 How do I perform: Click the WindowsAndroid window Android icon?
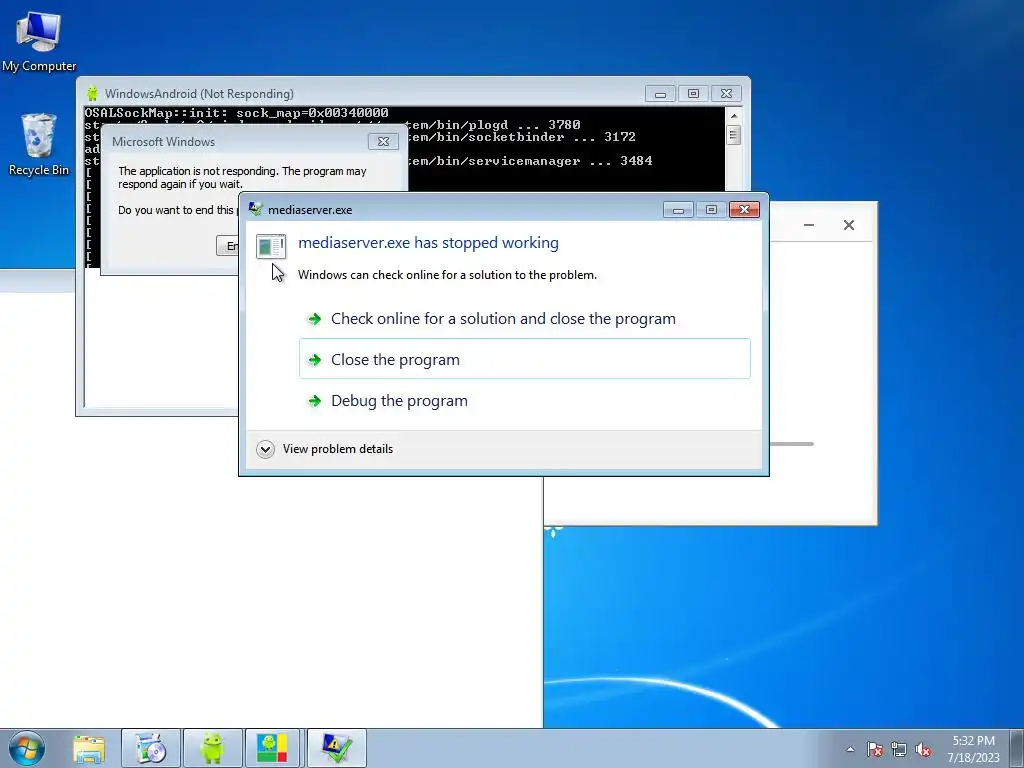[92, 93]
